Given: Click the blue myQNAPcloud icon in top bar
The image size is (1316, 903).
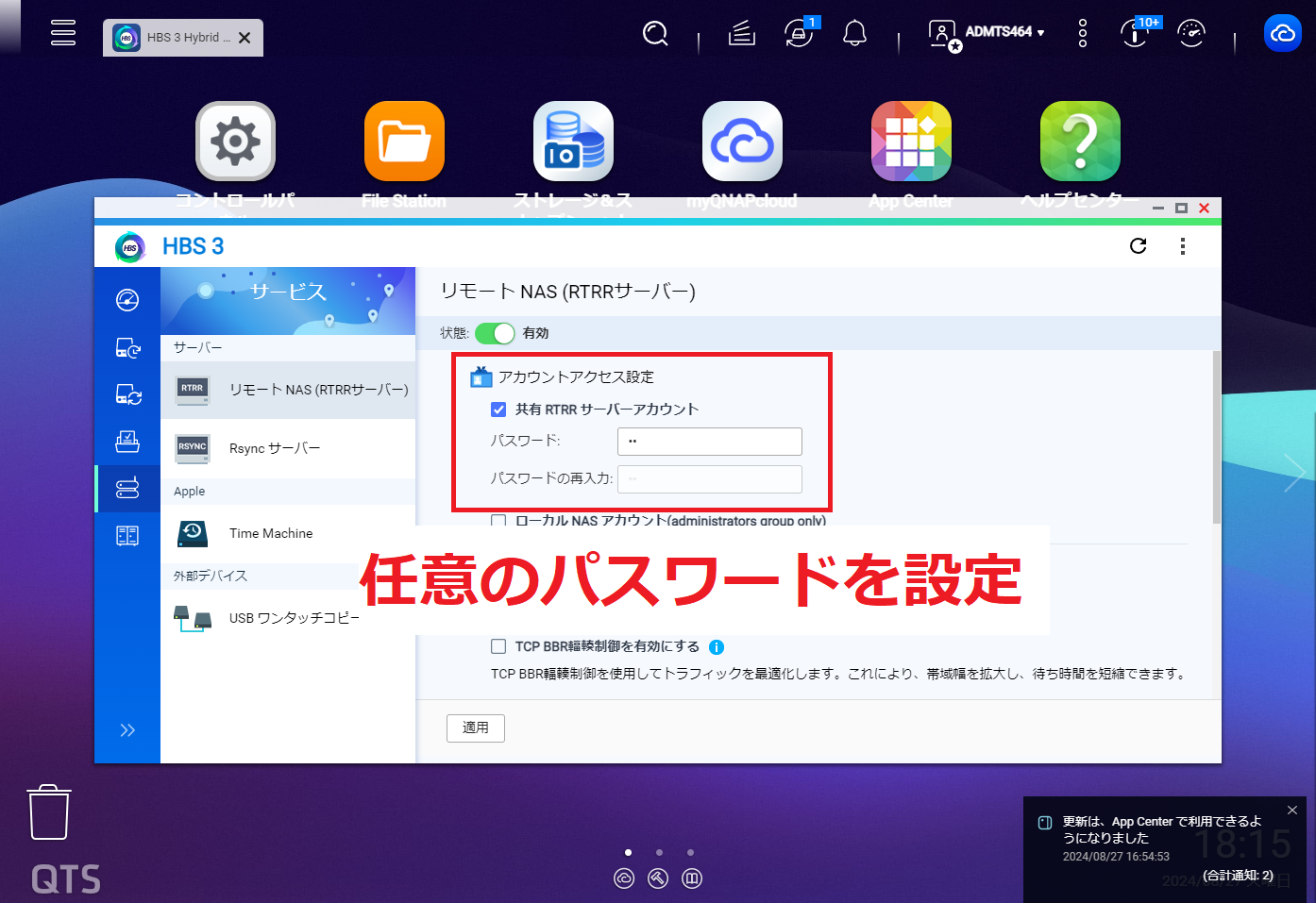Looking at the screenshot, I should (x=1283, y=34).
